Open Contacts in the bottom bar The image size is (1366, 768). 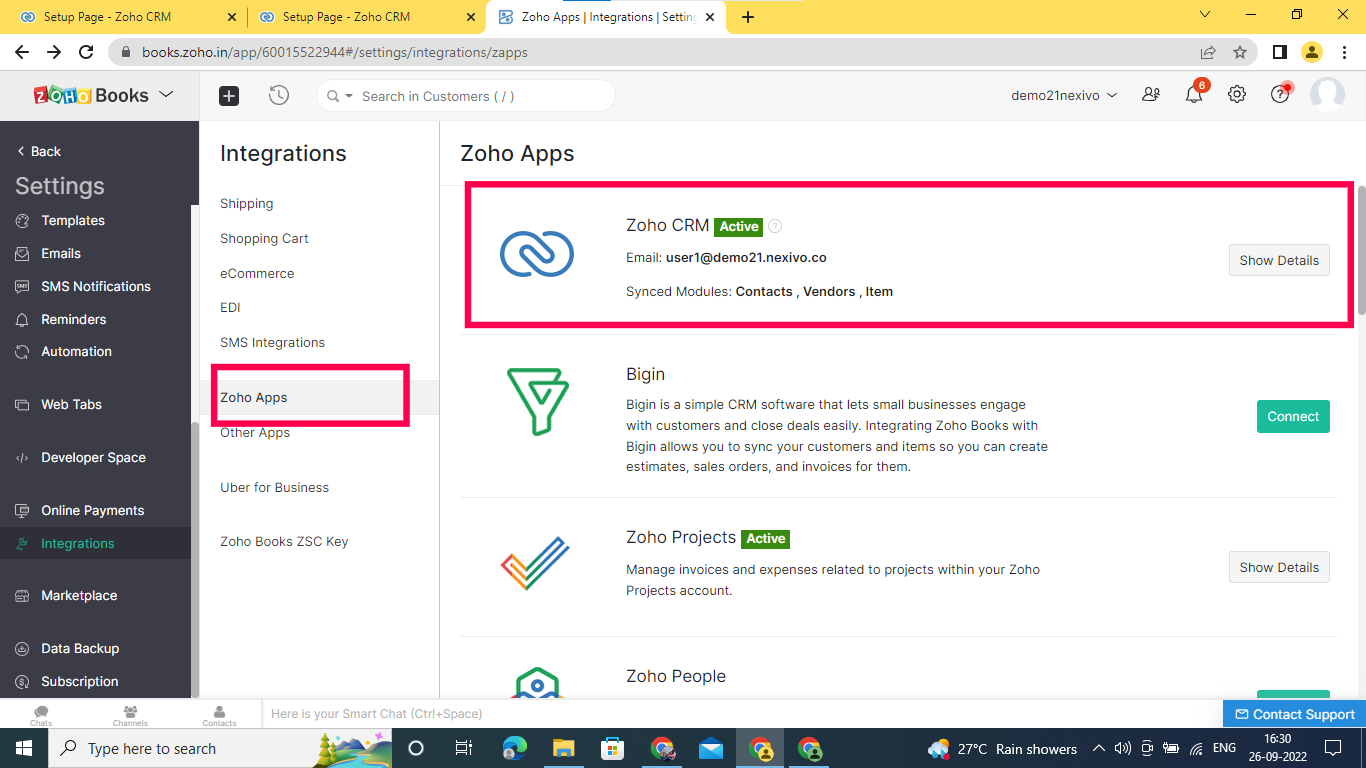[x=219, y=715]
